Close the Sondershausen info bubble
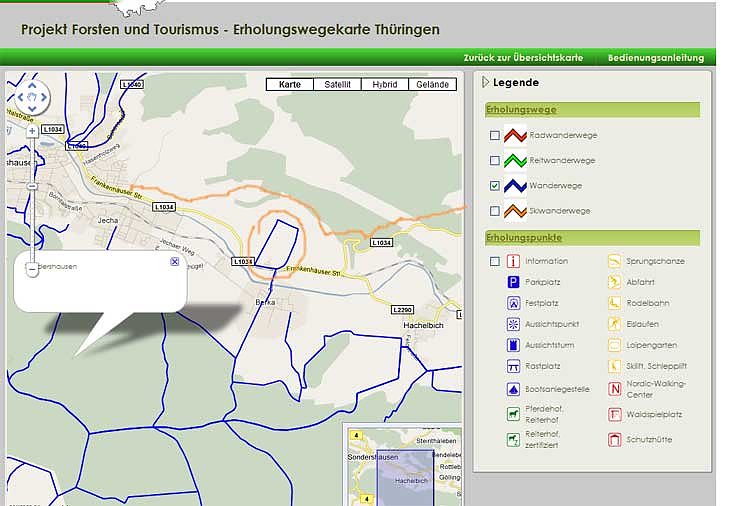This screenshot has width=740, height=506. tap(175, 261)
